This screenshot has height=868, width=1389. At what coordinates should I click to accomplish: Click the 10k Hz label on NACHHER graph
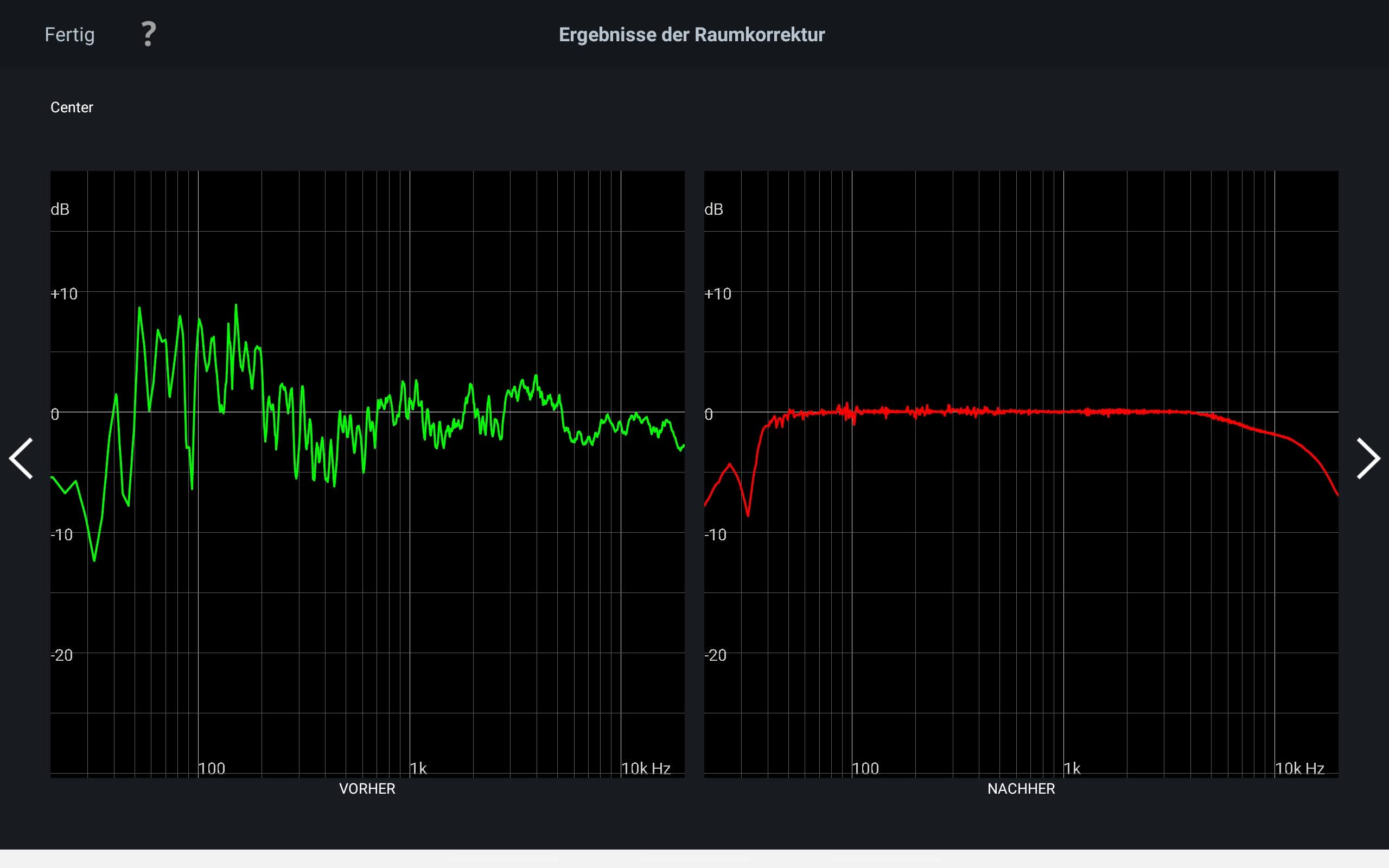click(x=1299, y=768)
